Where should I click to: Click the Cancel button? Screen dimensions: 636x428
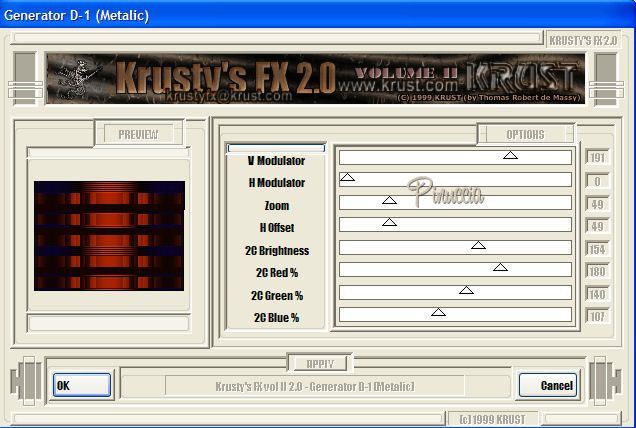pyautogui.click(x=548, y=385)
